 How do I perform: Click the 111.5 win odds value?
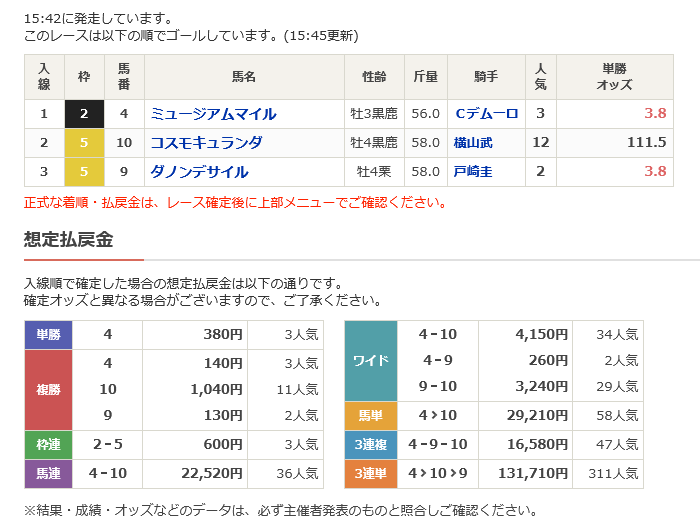pyautogui.click(x=646, y=143)
